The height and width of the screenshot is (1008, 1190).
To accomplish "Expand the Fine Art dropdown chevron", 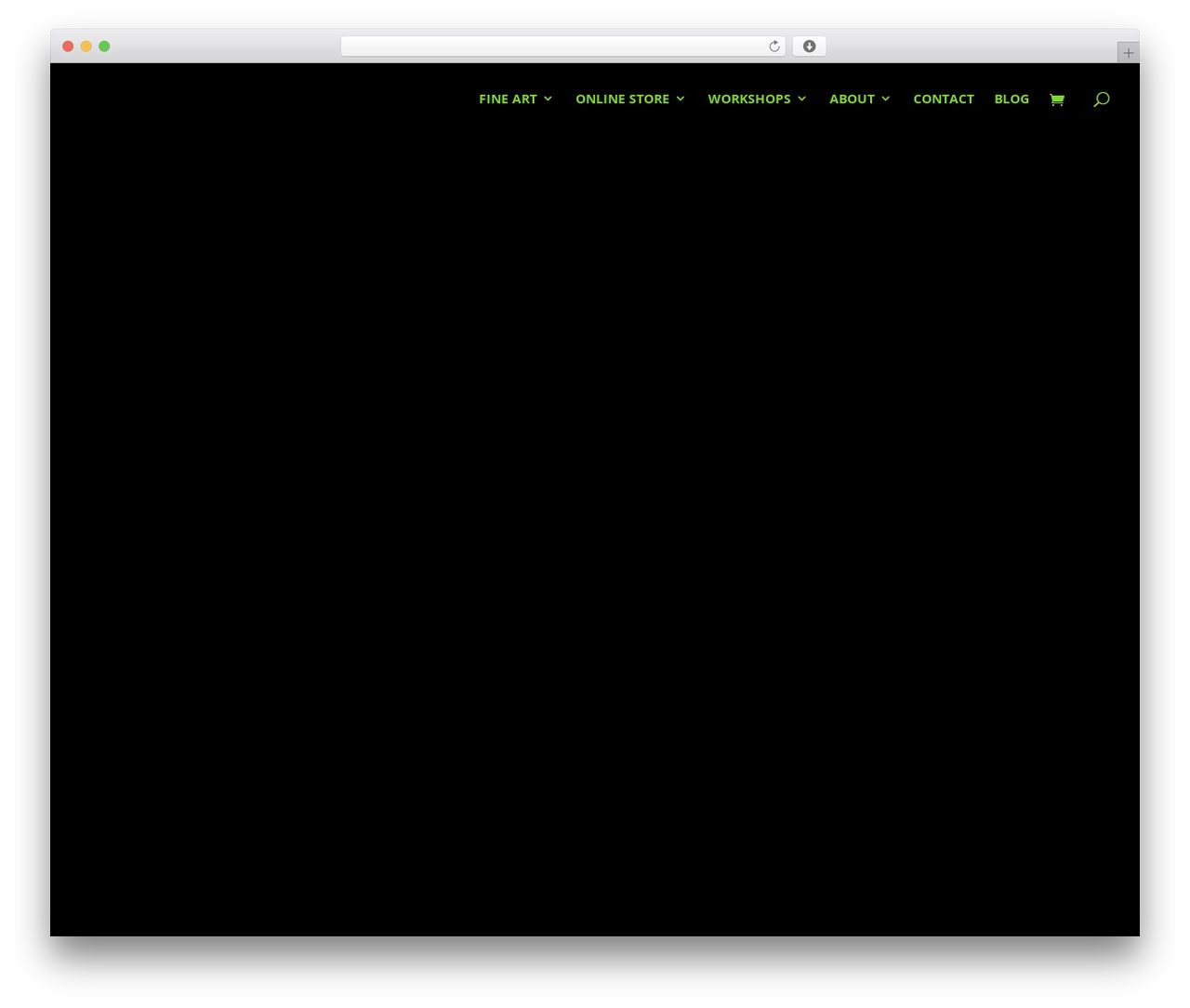I will (549, 99).
